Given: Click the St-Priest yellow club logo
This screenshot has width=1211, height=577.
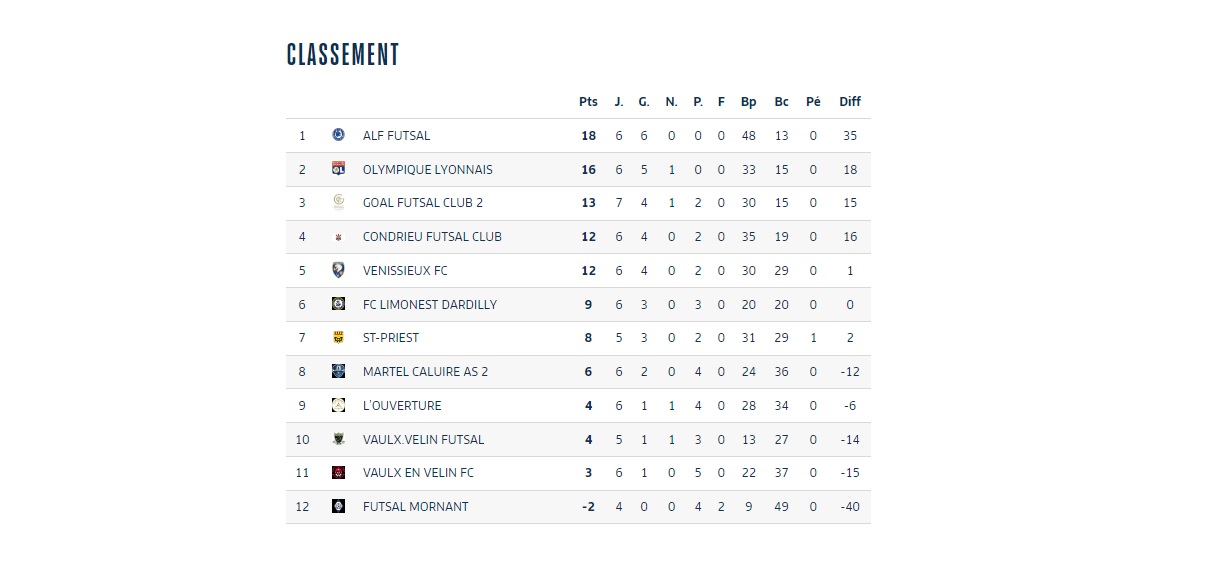Looking at the screenshot, I should [x=338, y=338].
